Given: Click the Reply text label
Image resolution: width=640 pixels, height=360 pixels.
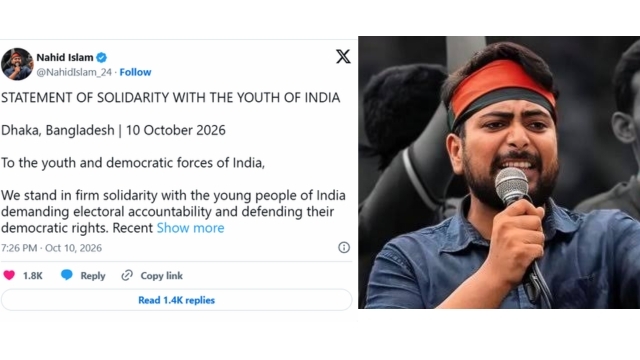Looking at the screenshot, I should click(93, 276).
